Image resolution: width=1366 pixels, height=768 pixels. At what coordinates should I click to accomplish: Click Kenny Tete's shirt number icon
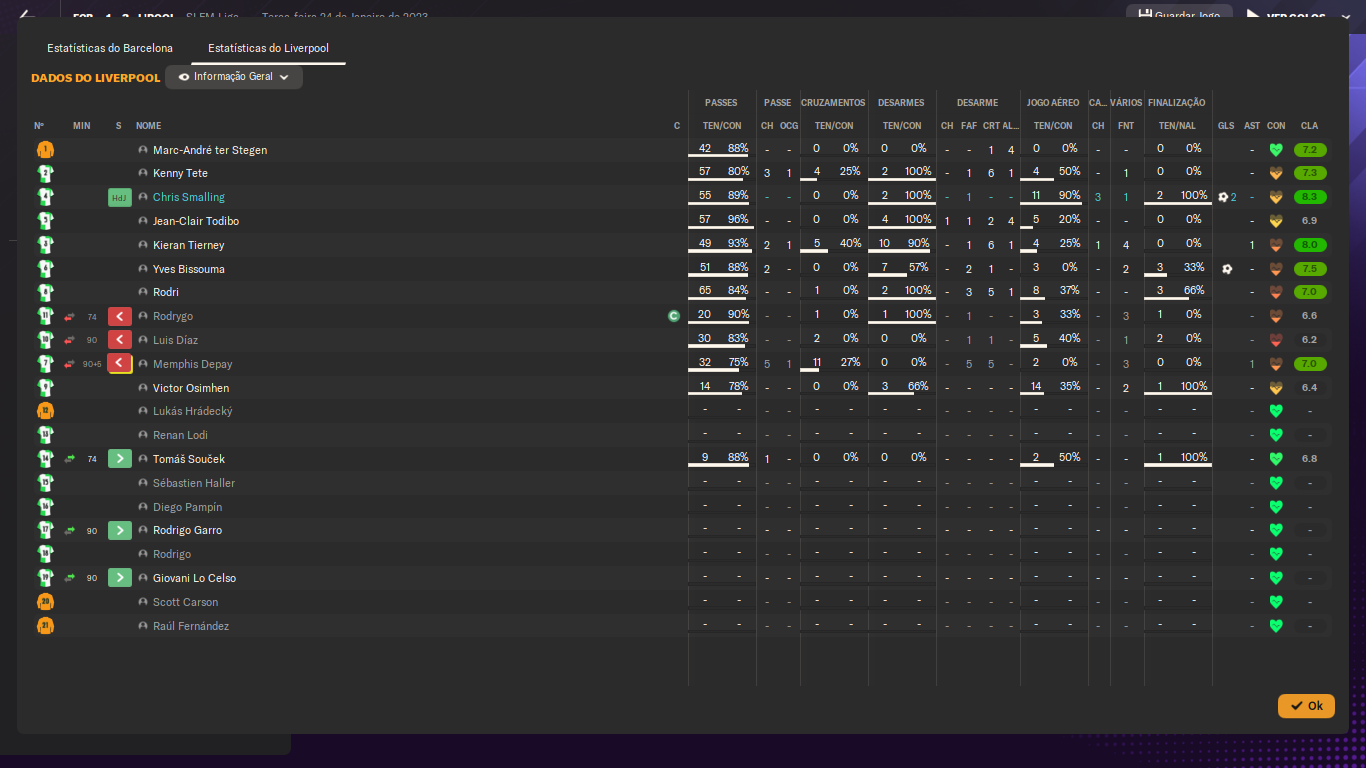click(45, 173)
